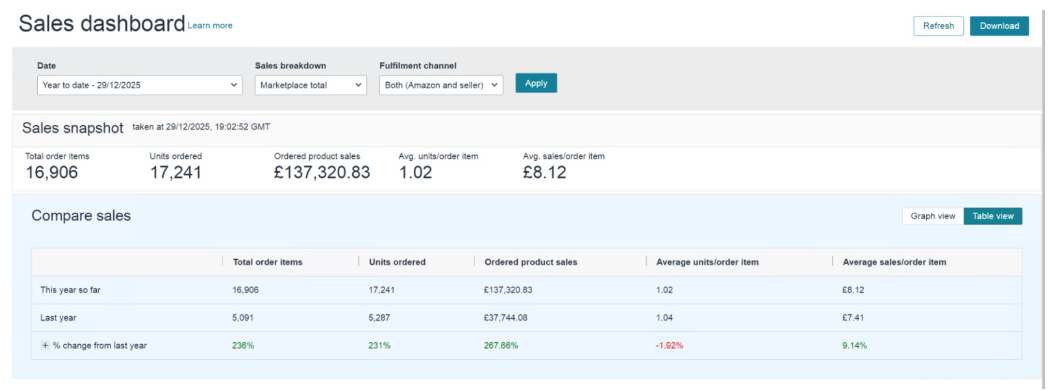Click the Sales dashboard title
1056x391 pixels.
(x=102, y=24)
